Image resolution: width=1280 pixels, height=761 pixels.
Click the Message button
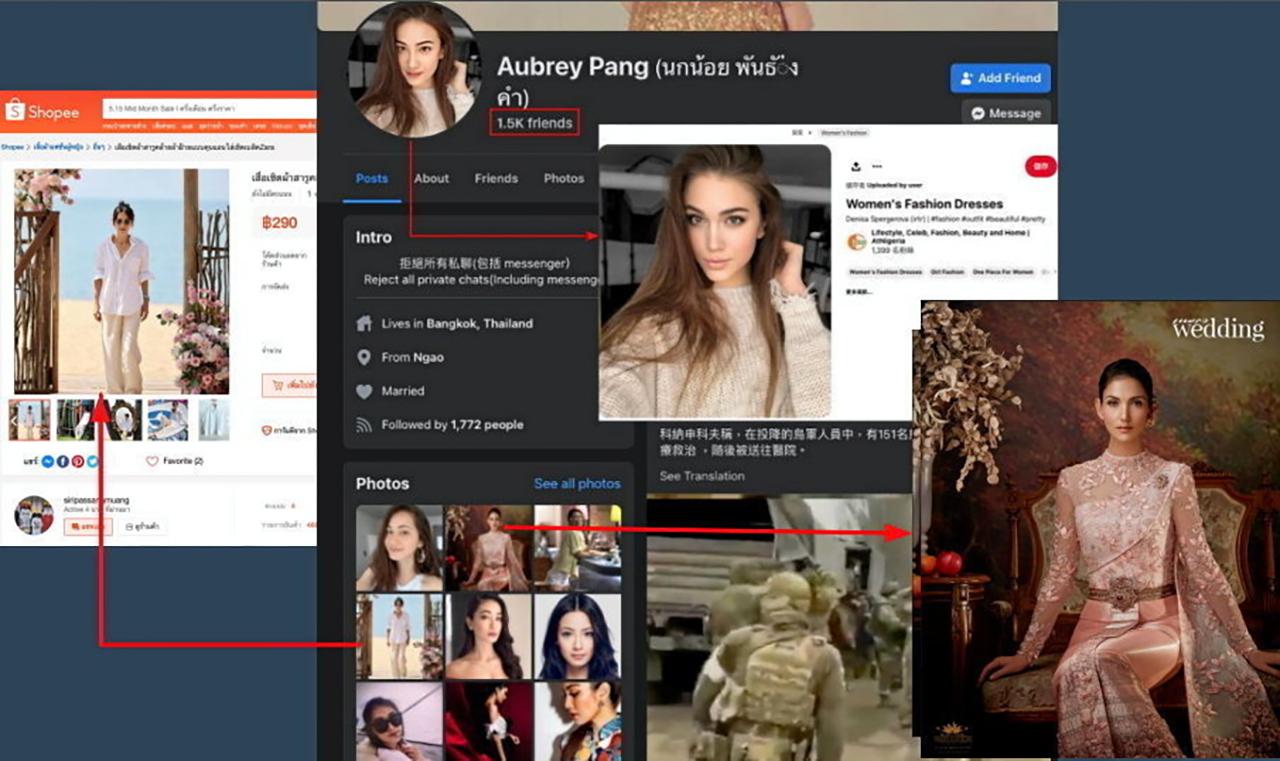coord(1006,113)
